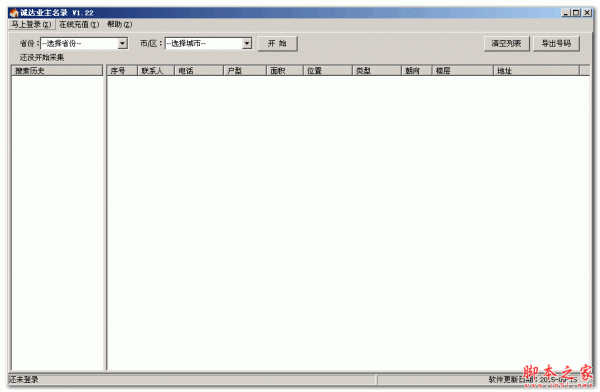Sort by the 电话 column header
This screenshot has width=600, height=392.
(199, 70)
